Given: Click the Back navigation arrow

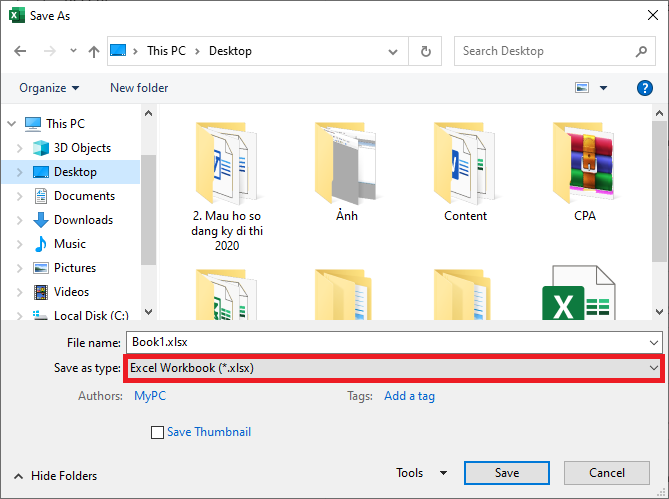Looking at the screenshot, I should [x=20, y=51].
